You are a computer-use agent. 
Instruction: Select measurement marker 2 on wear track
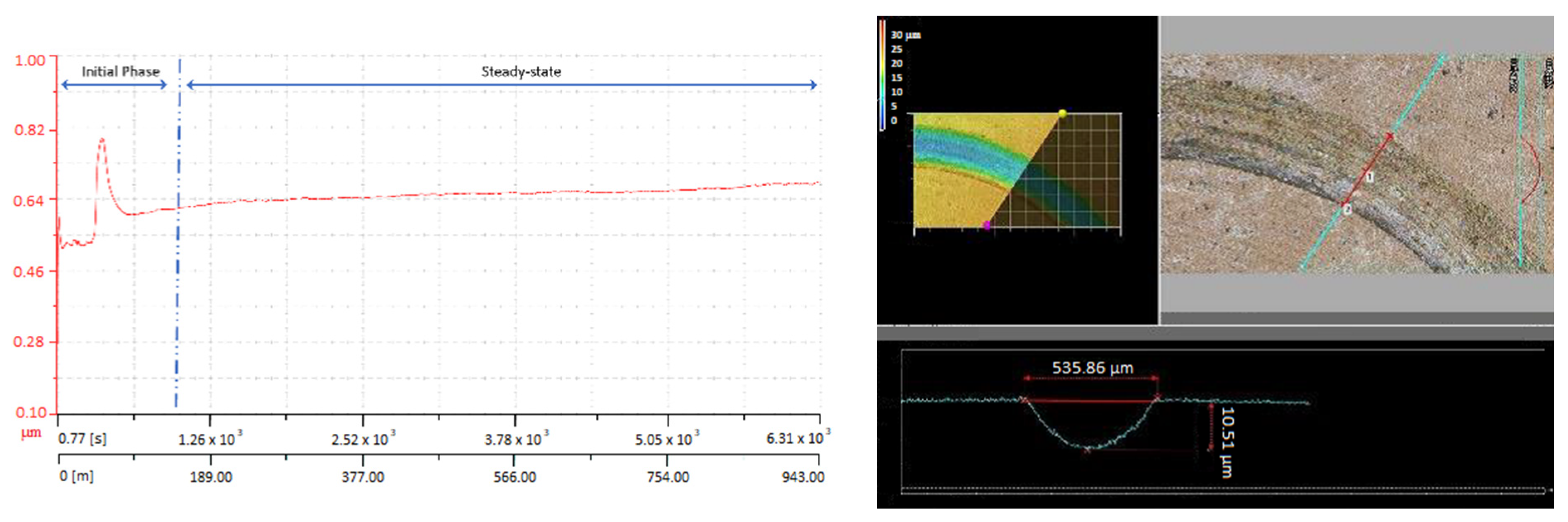pyautogui.click(x=1348, y=209)
